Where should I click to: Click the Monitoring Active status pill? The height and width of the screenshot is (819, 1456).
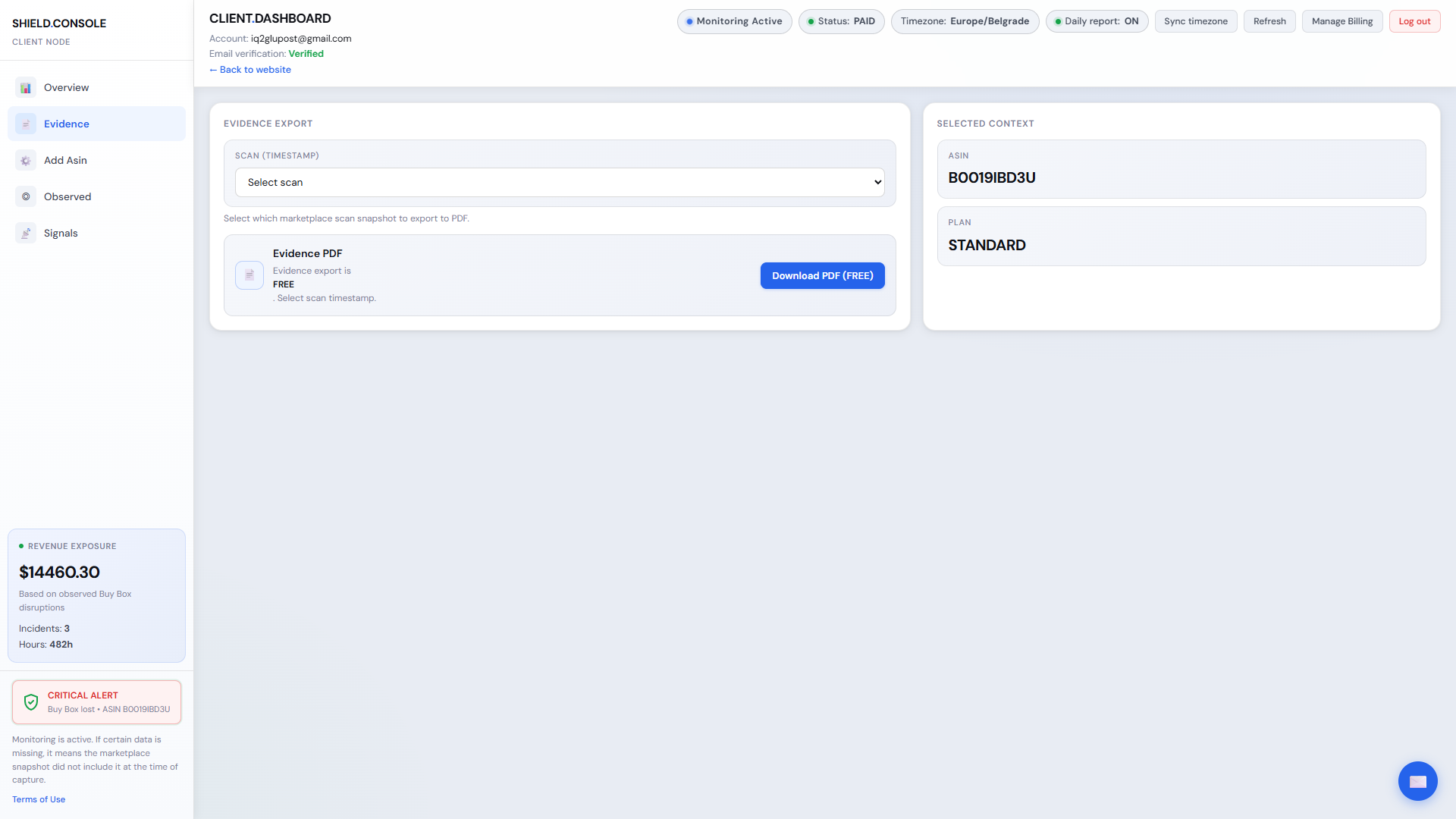tap(734, 21)
